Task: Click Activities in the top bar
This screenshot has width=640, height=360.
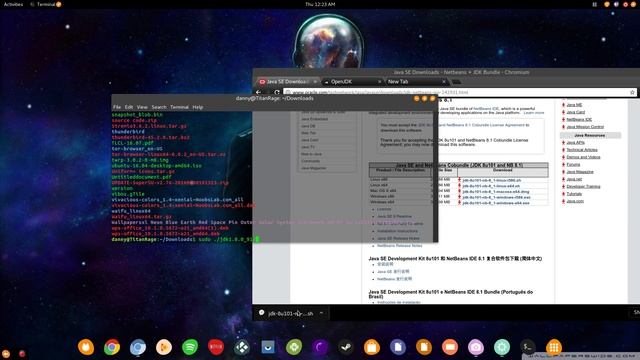Action: pyautogui.click(x=13, y=4)
